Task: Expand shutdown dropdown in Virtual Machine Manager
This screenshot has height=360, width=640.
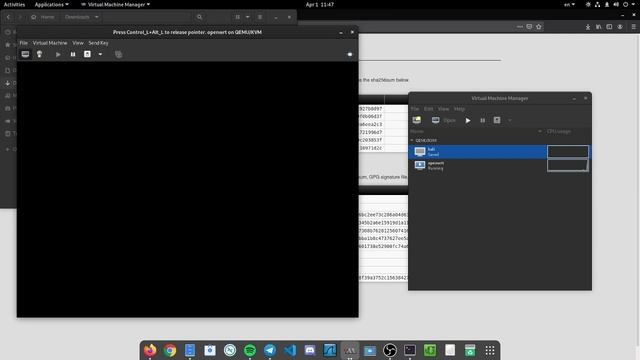Action: 510,120
